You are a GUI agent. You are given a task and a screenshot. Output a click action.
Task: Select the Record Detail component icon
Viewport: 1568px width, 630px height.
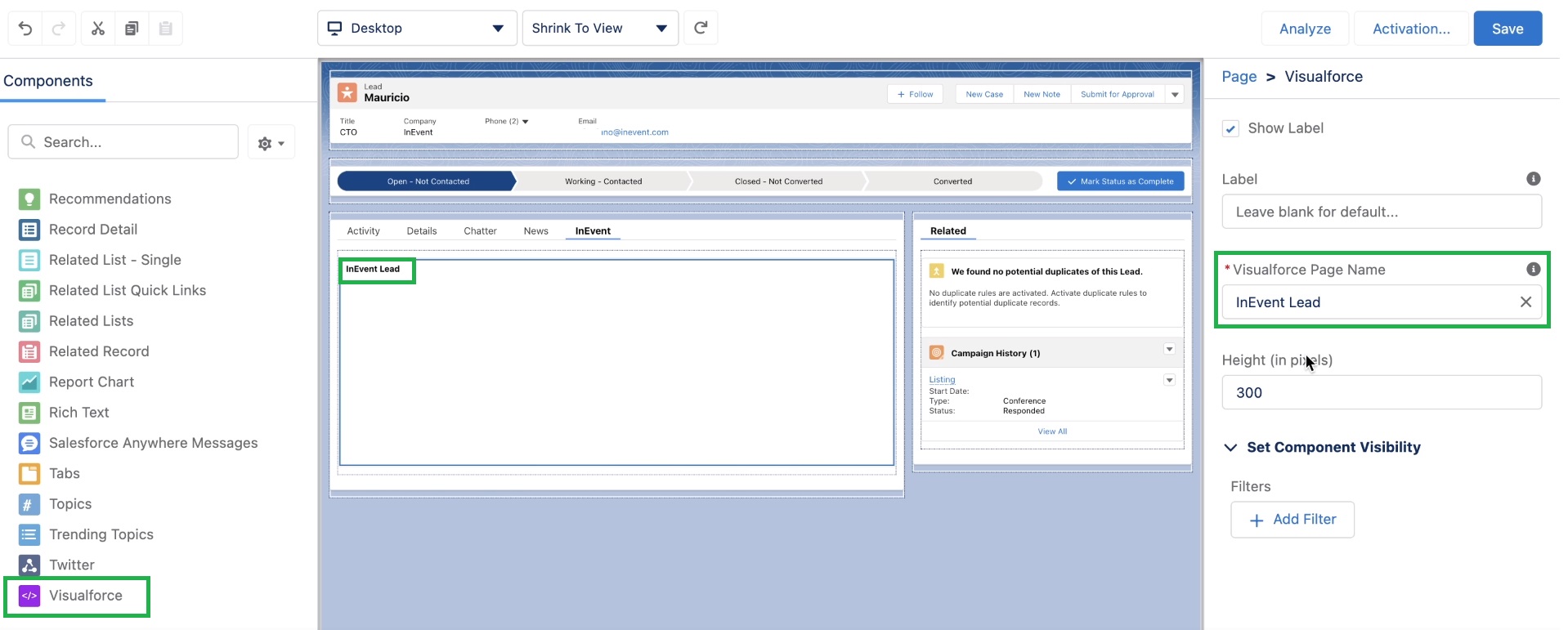[29, 230]
